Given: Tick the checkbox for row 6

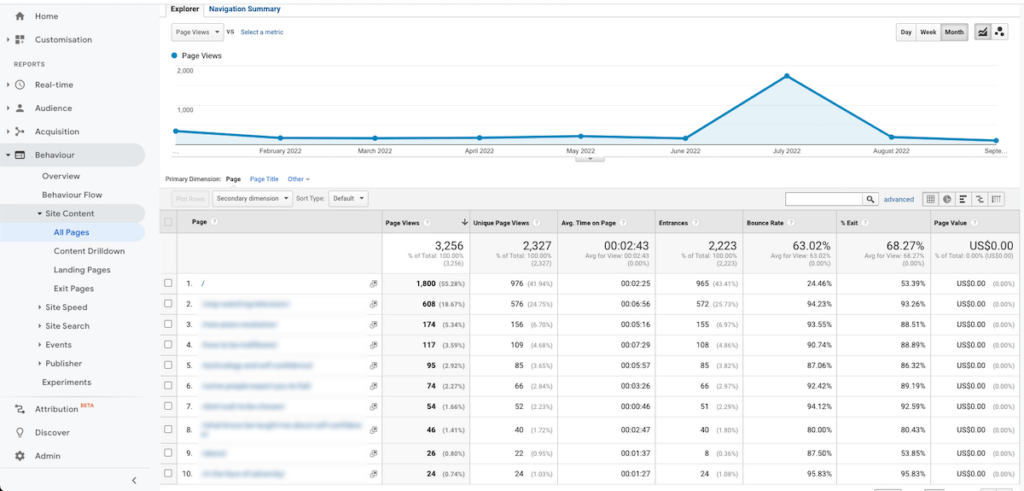Looking at the screenshot, I should pos(168,386).
